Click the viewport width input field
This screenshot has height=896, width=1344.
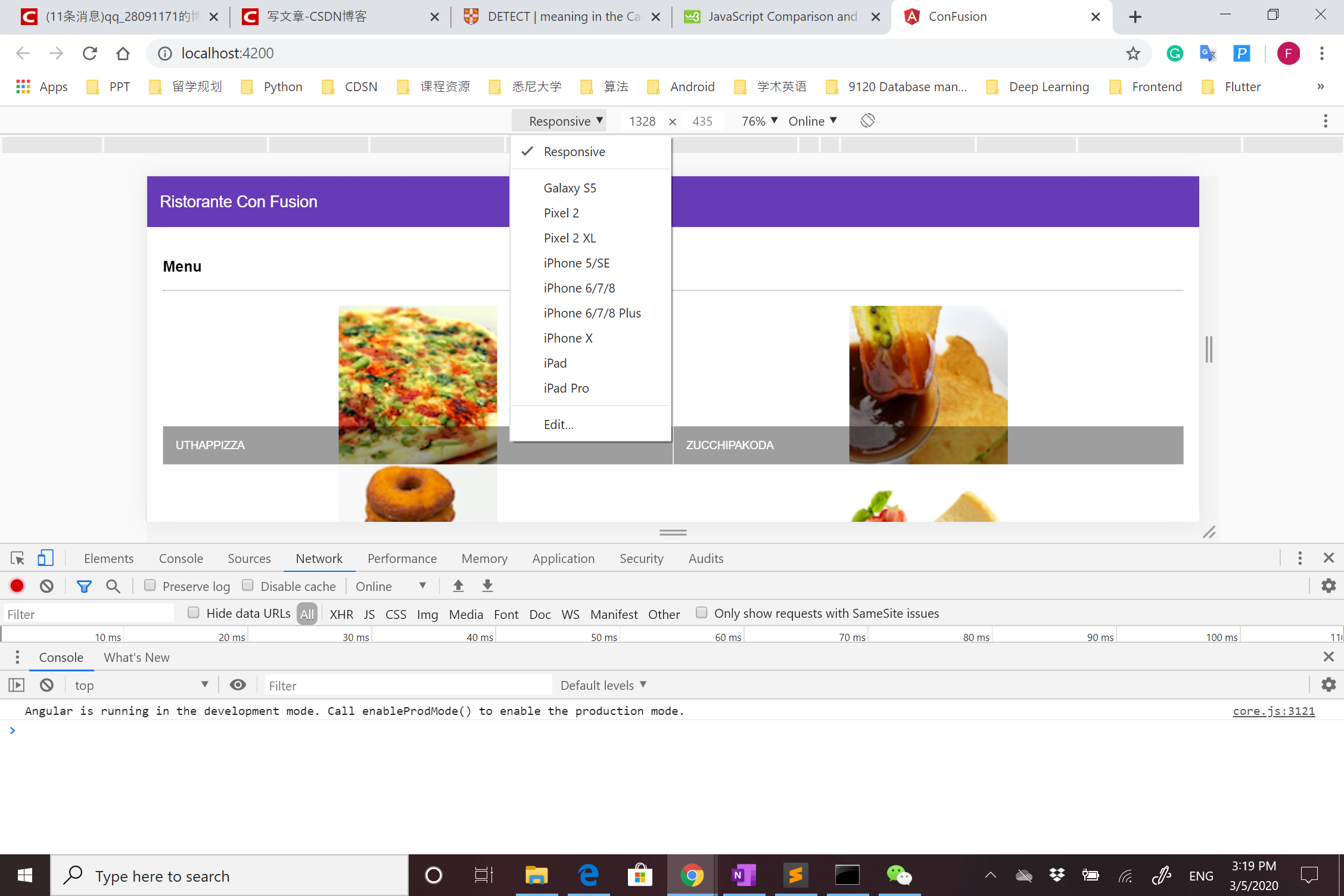(642, 121)
